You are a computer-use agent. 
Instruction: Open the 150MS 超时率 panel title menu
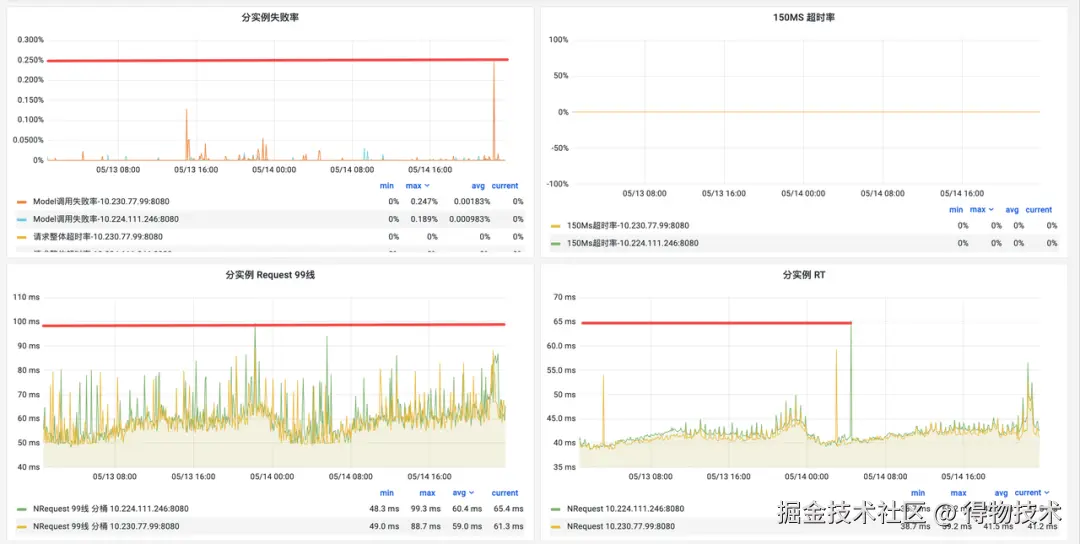coord(804,18)
